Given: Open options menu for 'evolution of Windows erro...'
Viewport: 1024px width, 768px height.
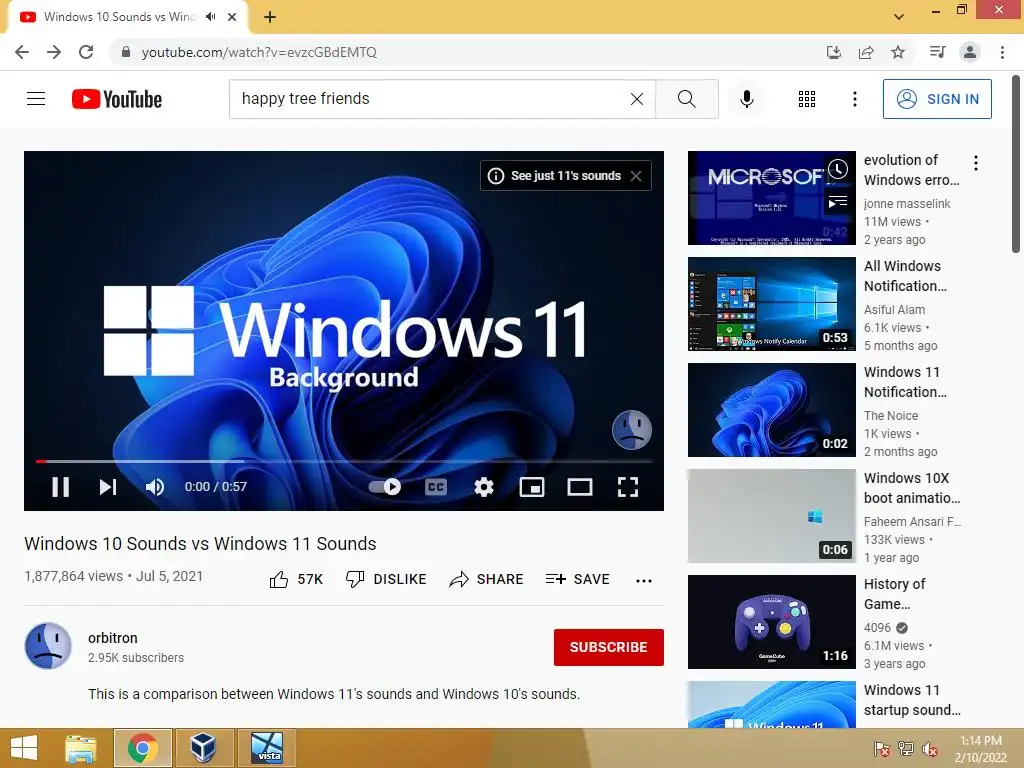Looking at the screenshot, I should 976,163.
